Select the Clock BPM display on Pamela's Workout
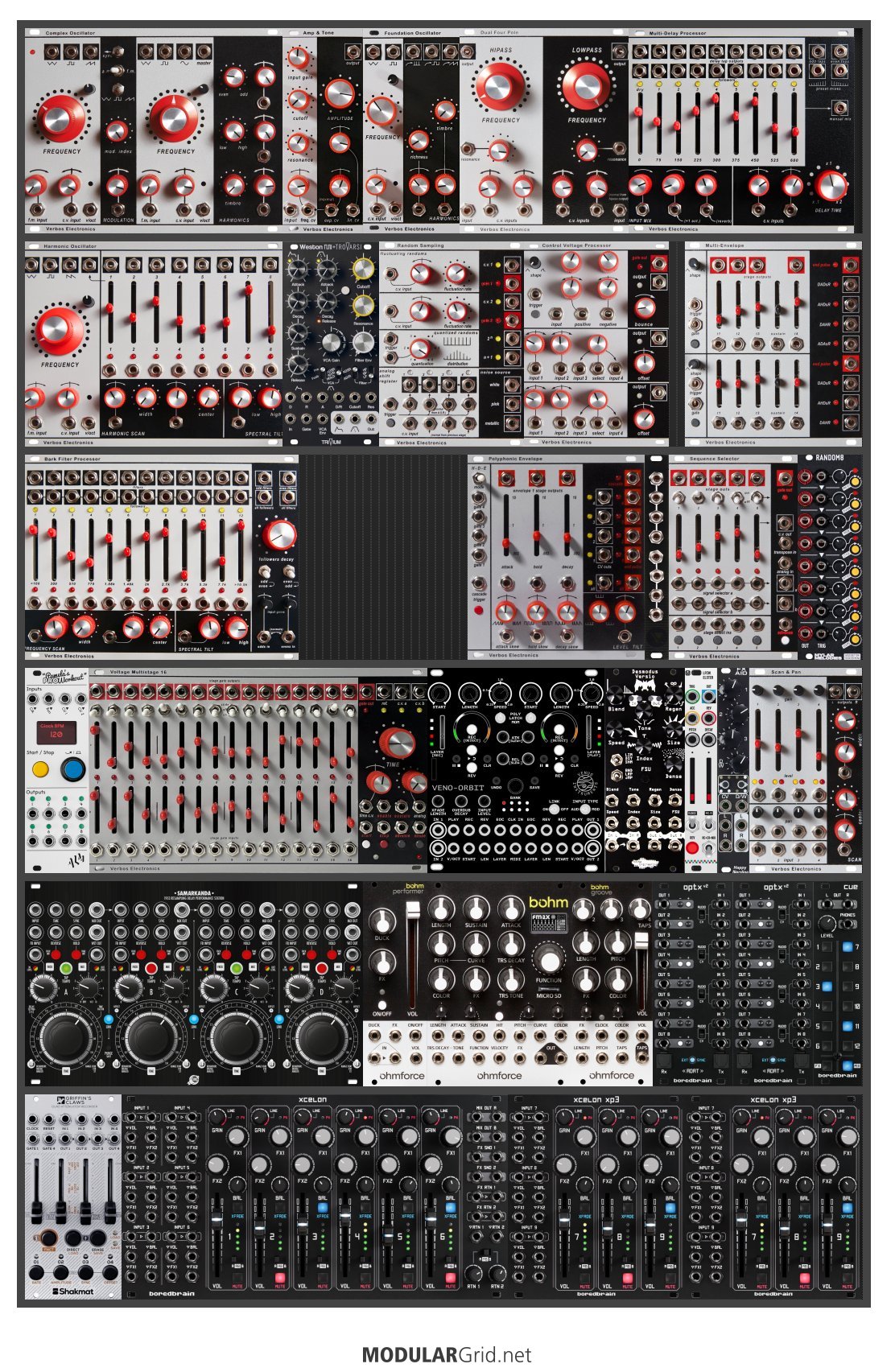Viewport: 895px width, 1372px height. (x=57, y=732)
